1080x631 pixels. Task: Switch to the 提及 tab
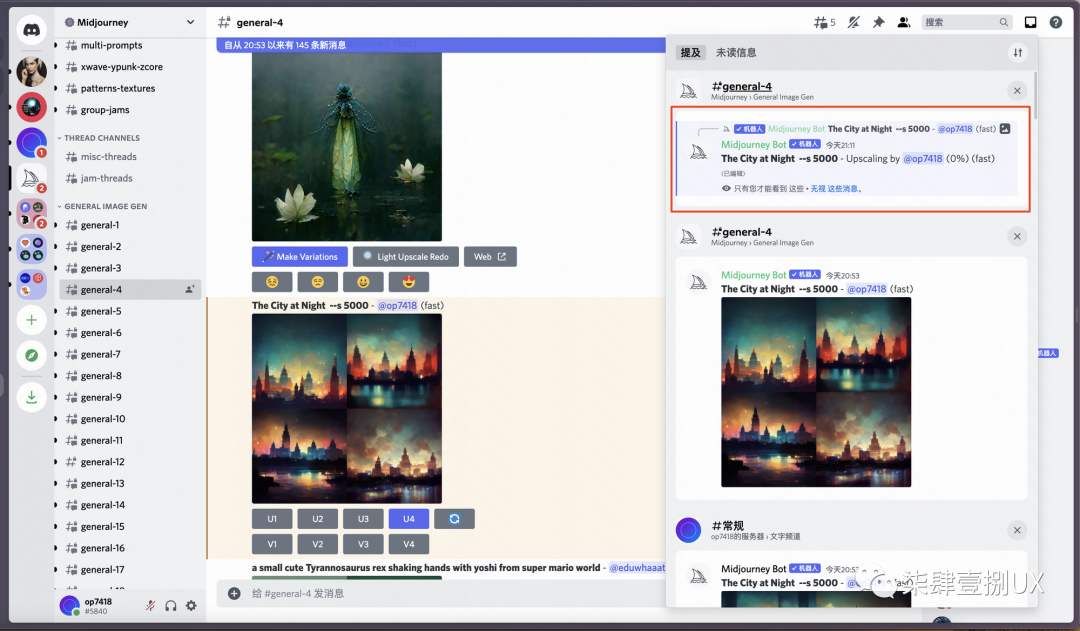click(x=690, y=52)
